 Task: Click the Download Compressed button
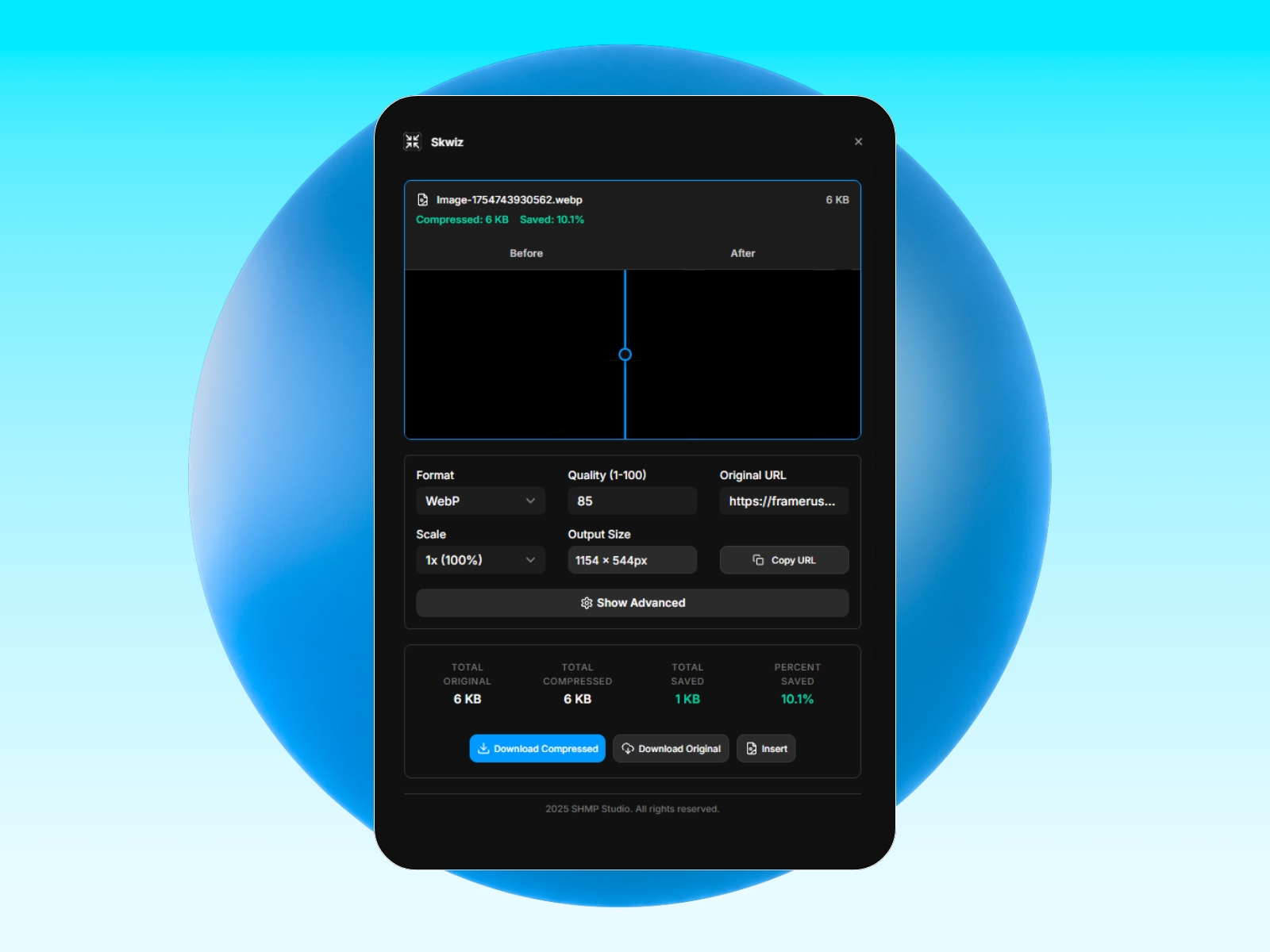[x=537, y=748]
